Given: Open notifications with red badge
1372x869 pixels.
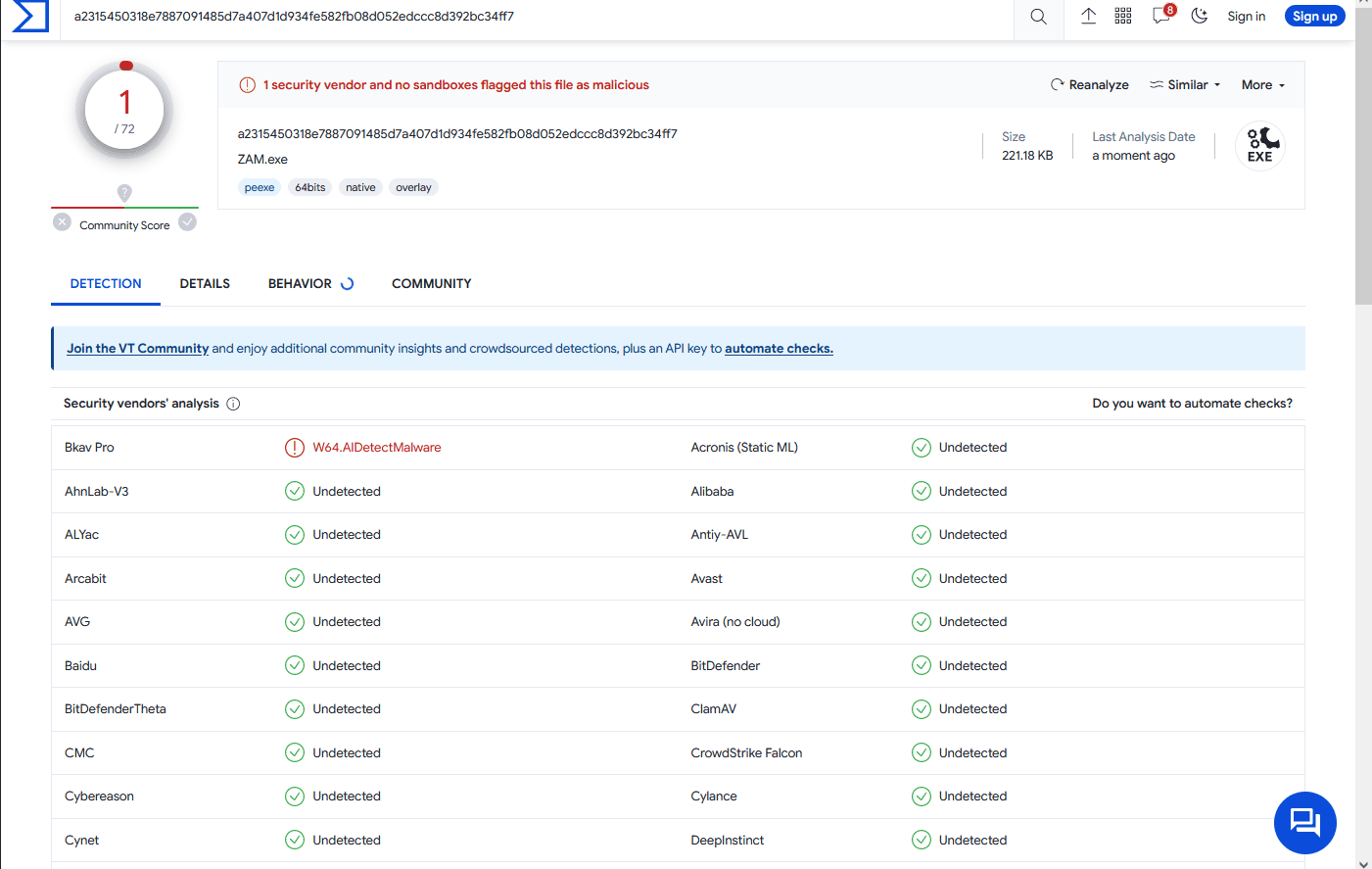Looking at the screenshot, I should pos(1161,16).
